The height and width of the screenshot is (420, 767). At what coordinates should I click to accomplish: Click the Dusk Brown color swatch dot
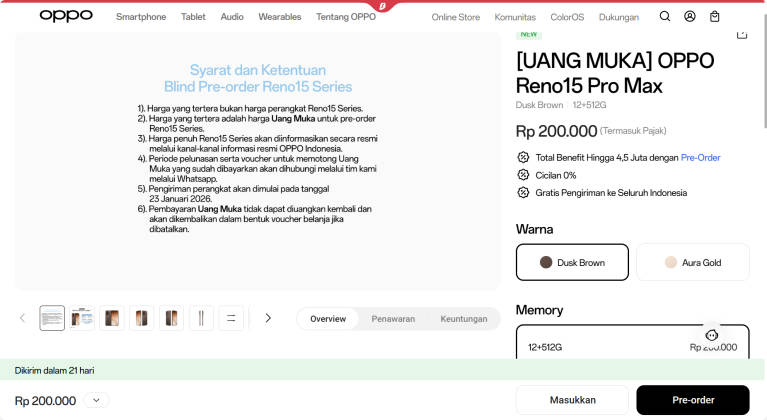546,262
